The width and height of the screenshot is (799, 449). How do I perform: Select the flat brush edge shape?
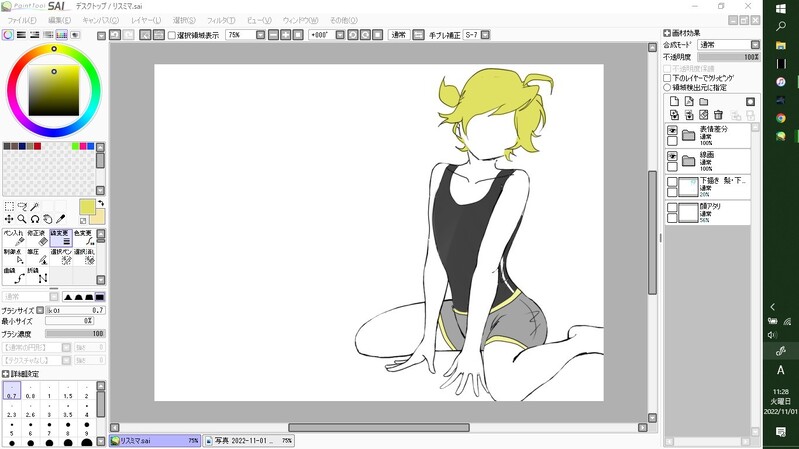pyautogui.click(x=100, y=297)
